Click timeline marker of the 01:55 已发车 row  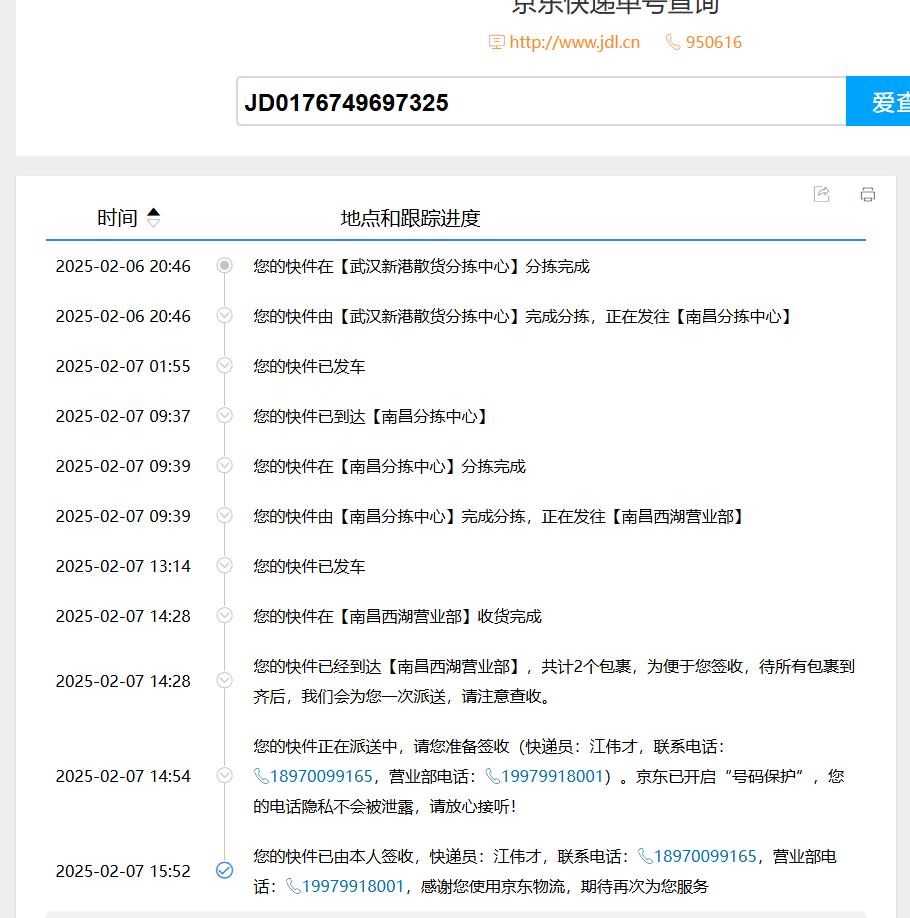coord(224,365)
